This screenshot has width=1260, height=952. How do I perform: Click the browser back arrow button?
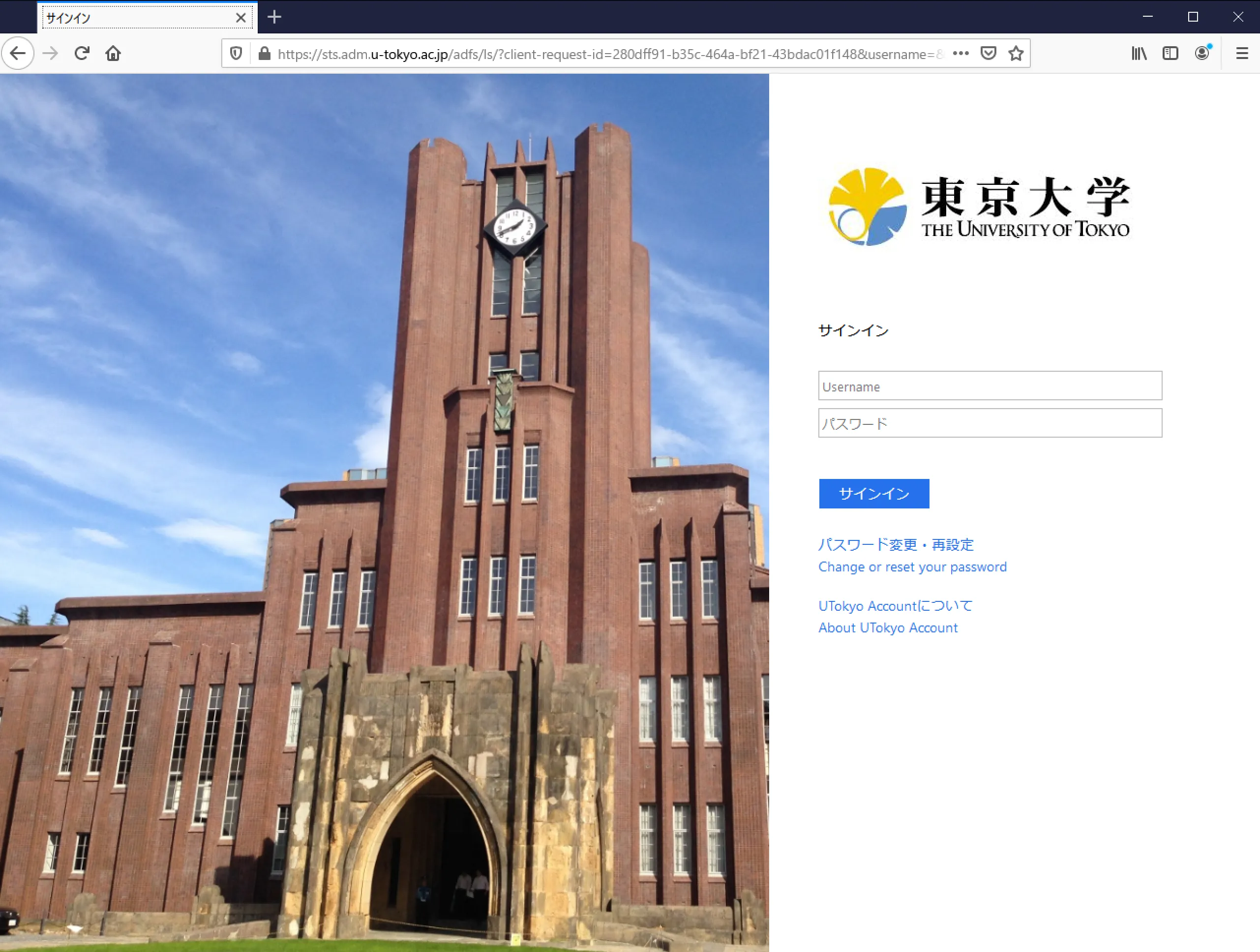(18, 54)
